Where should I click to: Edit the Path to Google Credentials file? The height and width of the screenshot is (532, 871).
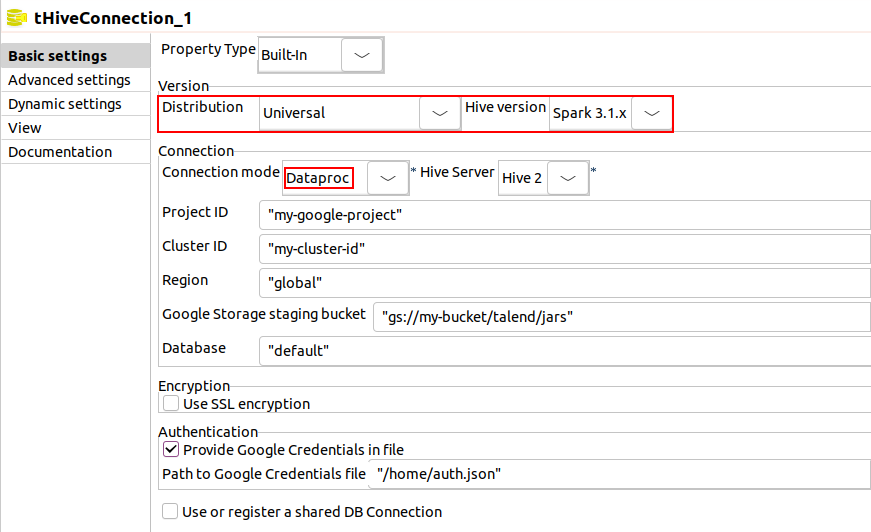pos(618,474)
